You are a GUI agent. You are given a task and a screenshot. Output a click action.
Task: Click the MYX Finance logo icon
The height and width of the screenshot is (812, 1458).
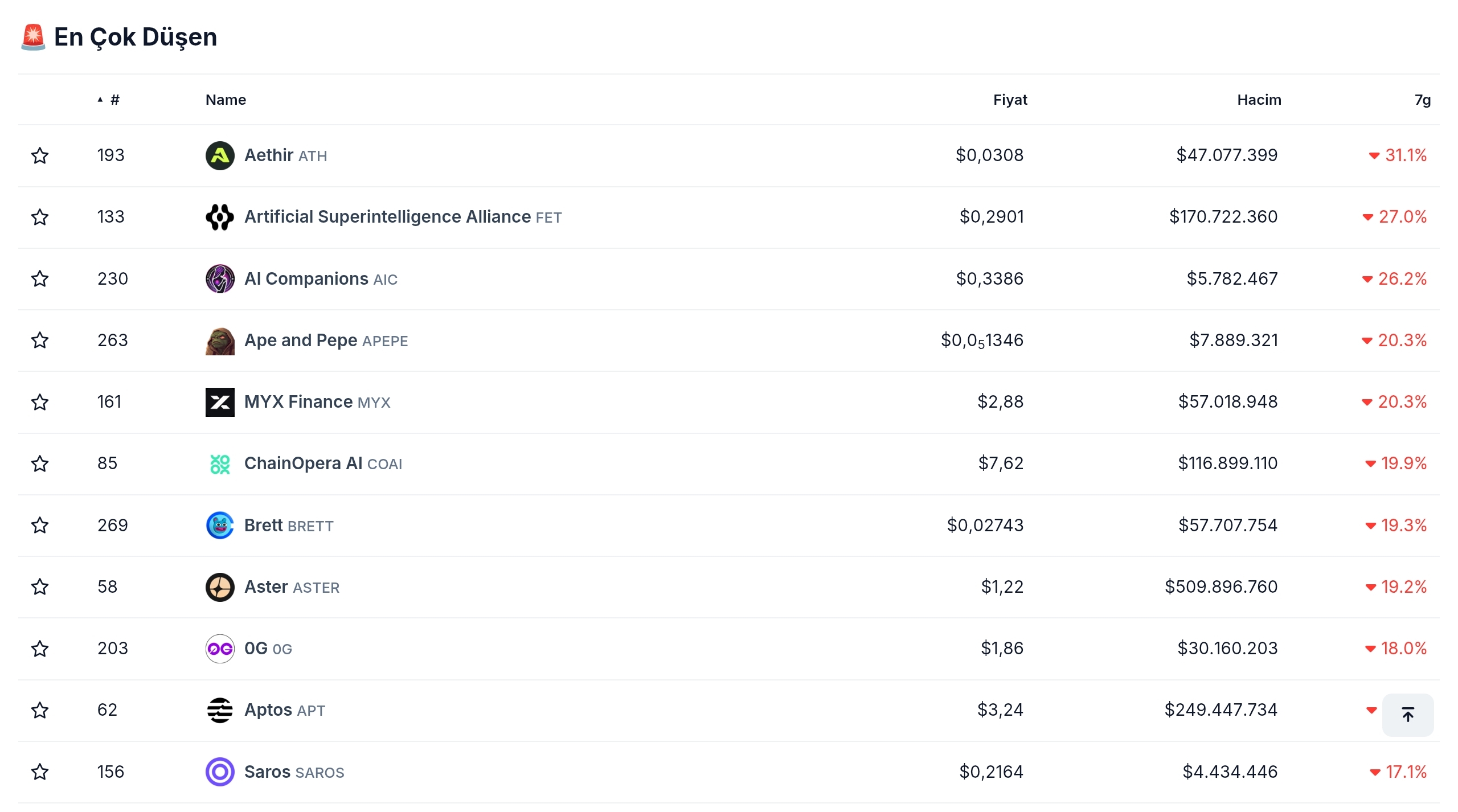point(220,402)
